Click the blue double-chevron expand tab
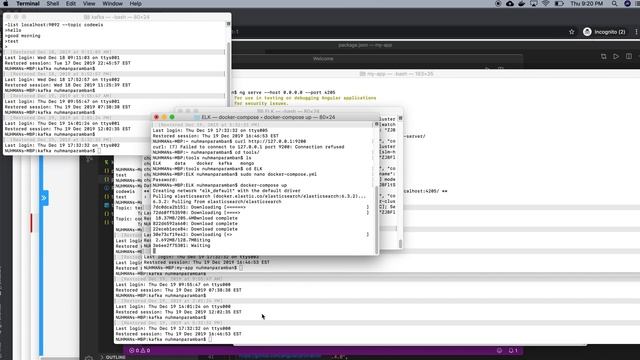The image size is (640, 360). click(44, 198)
